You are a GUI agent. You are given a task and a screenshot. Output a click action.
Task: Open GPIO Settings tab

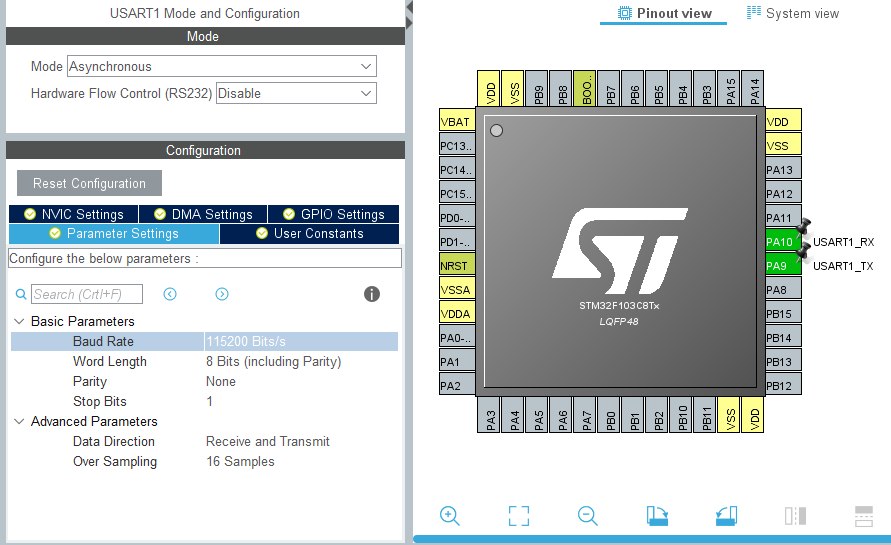point(334,214)
